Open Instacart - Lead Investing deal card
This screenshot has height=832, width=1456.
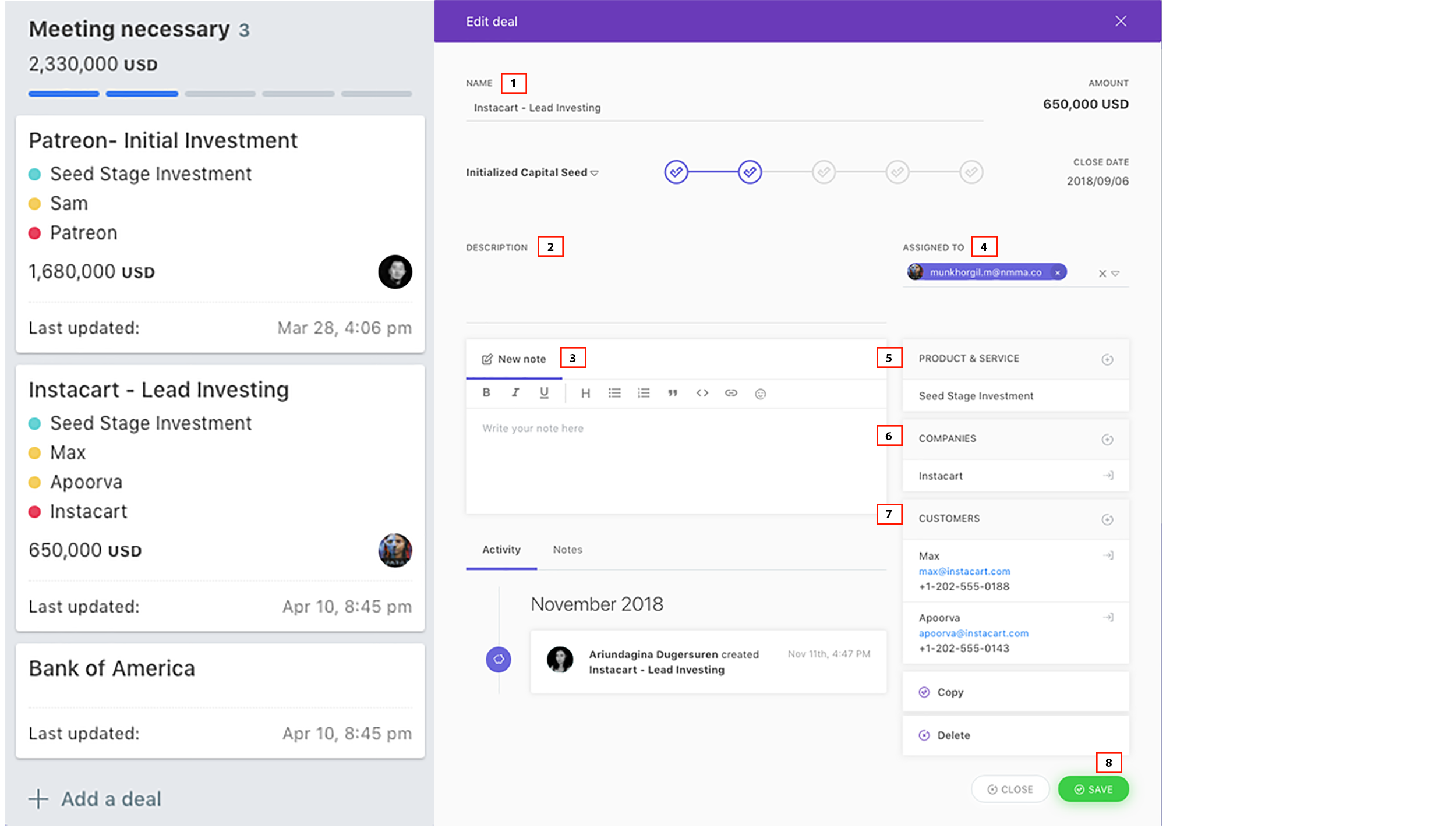220,498
